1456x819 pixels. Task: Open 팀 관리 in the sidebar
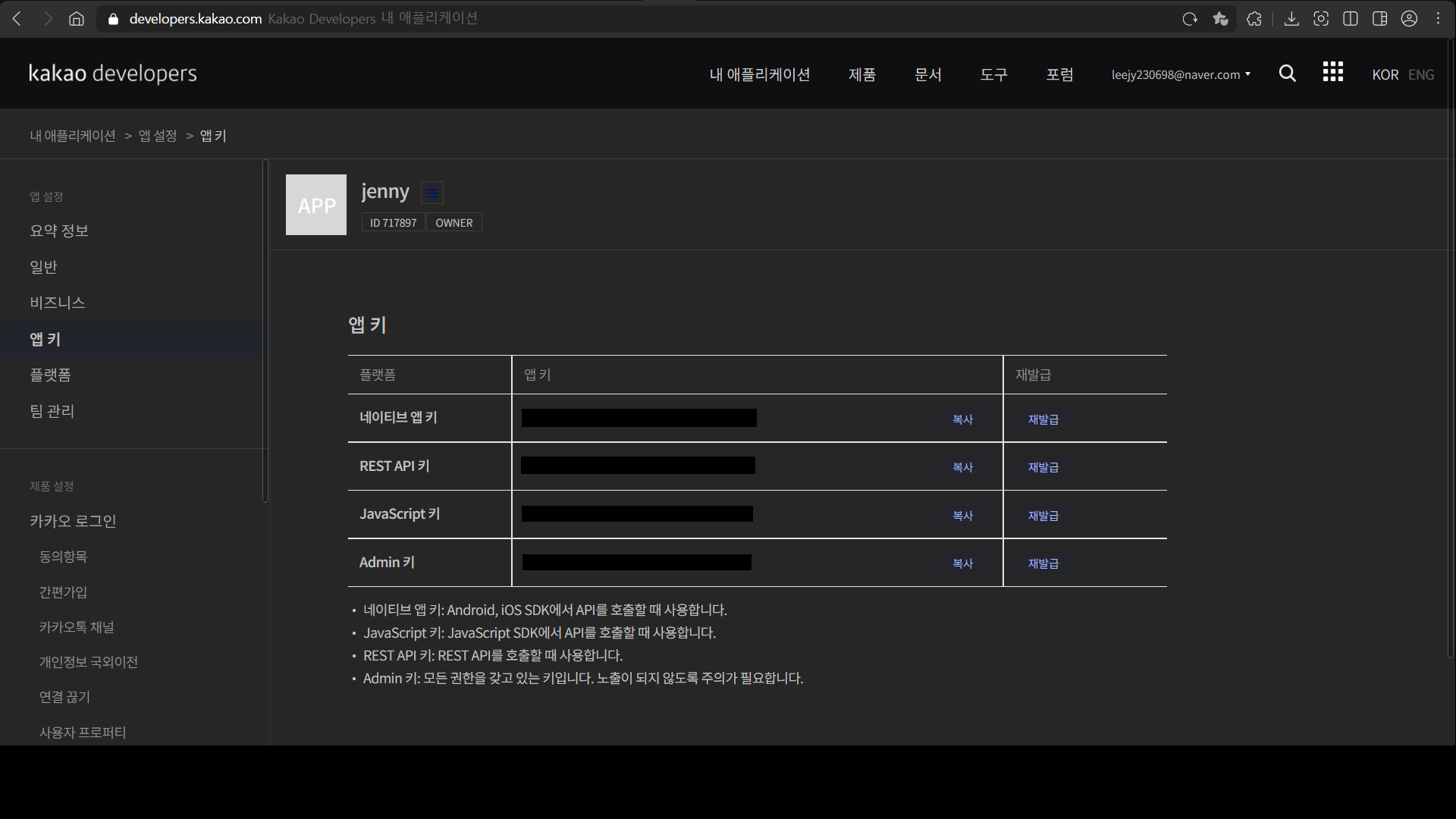click(52, 411)
